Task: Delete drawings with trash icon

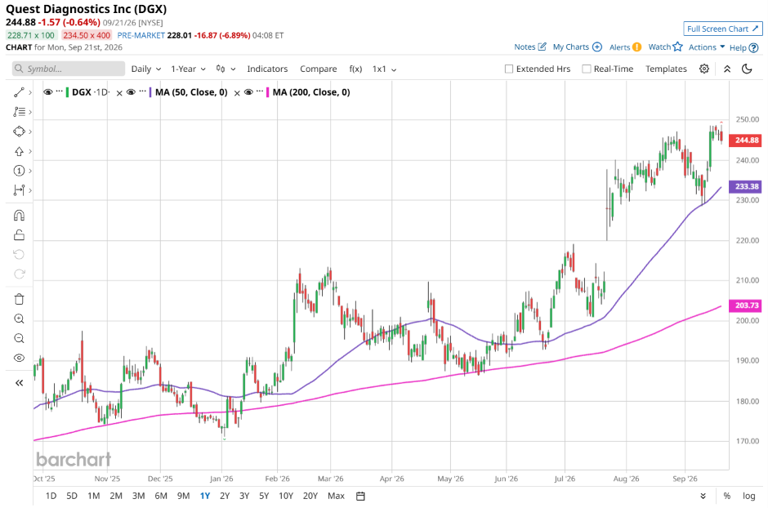Action: click(19, 299)
